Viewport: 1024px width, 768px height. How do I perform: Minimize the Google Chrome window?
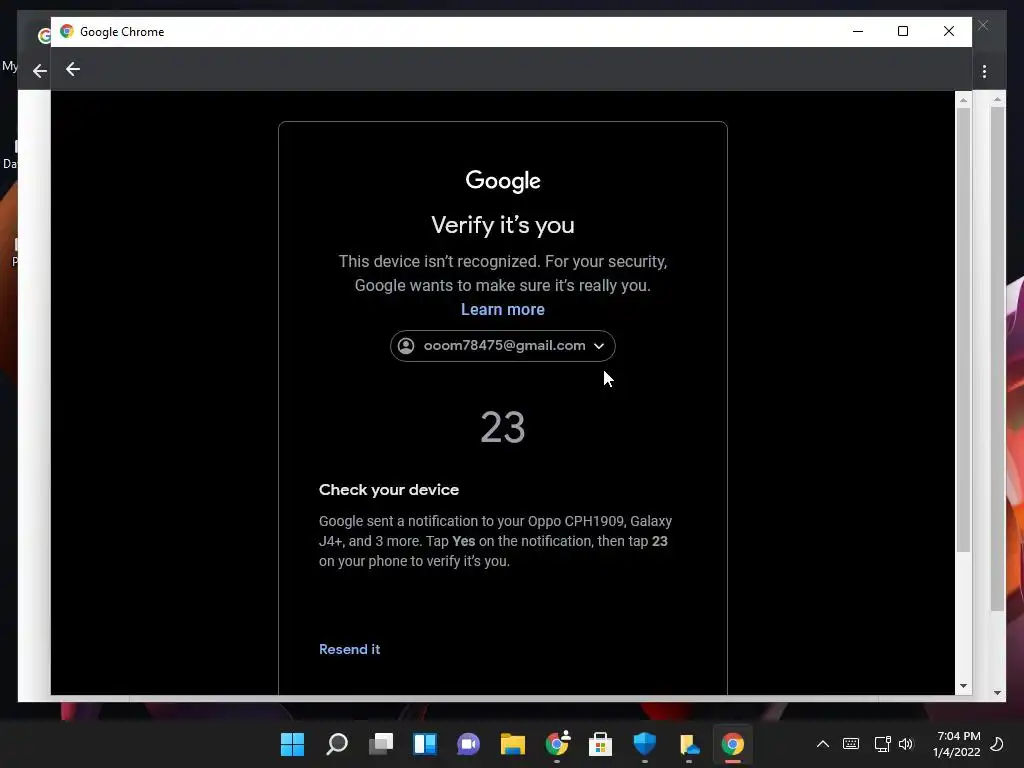pyautogui.click(x=858, y=31)
